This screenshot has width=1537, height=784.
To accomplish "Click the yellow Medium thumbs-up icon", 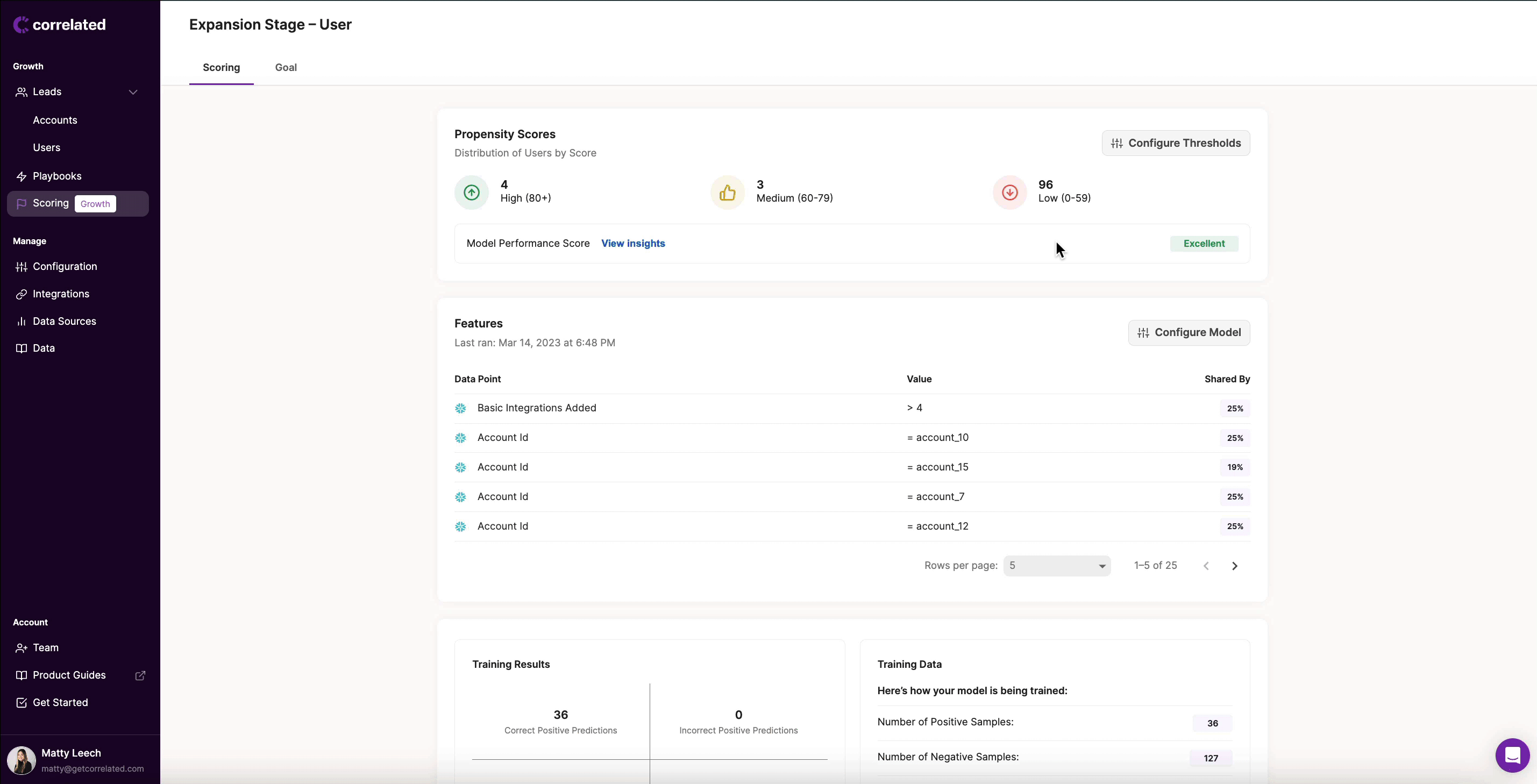I will coord(727,192).
